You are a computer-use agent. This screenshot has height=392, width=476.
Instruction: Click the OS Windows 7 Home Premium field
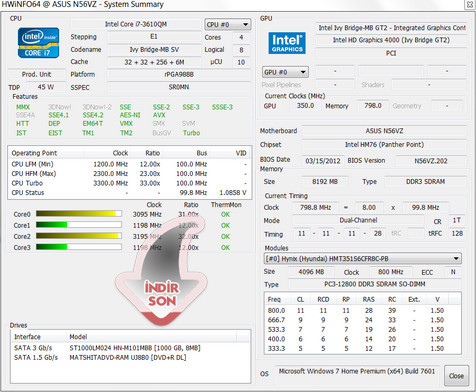[x=357, y=371]
